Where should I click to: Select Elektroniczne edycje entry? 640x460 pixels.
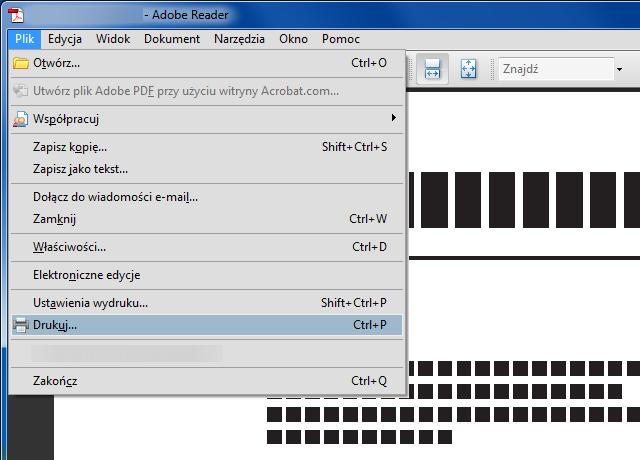click(x=207, y=275)
